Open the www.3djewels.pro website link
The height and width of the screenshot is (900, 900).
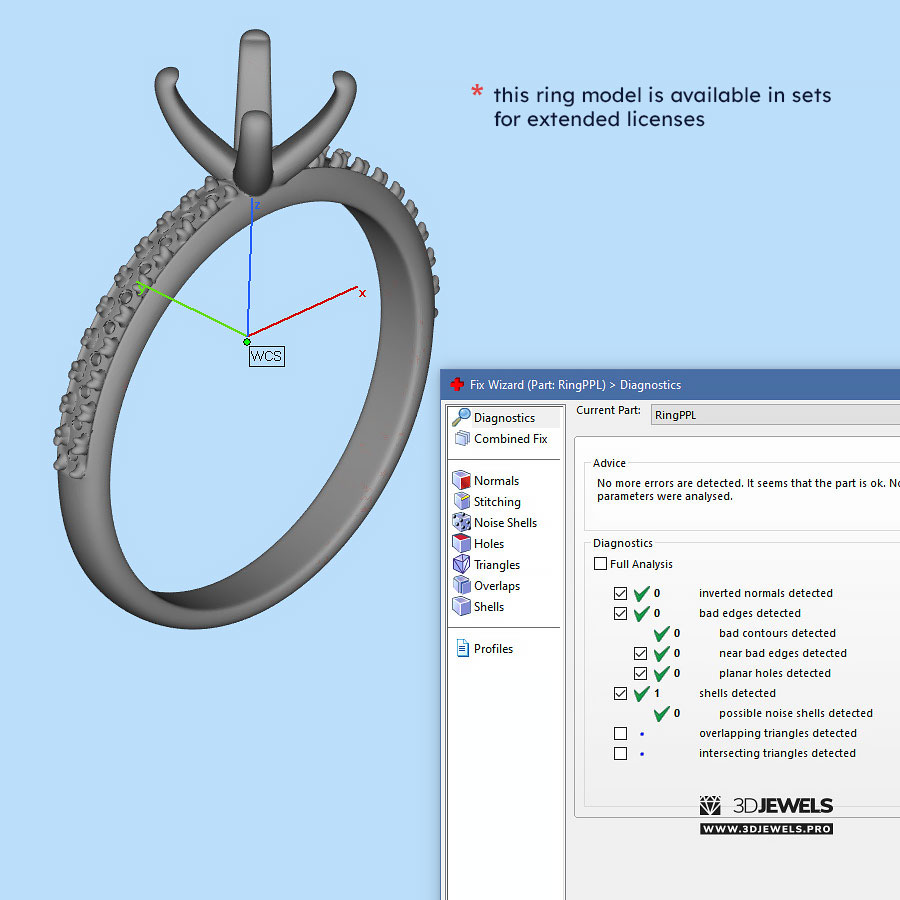[x=766, y=829]
